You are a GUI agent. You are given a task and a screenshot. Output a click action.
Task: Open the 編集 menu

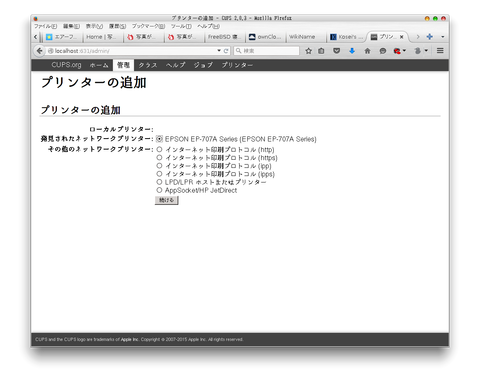[x=71, y=26]
